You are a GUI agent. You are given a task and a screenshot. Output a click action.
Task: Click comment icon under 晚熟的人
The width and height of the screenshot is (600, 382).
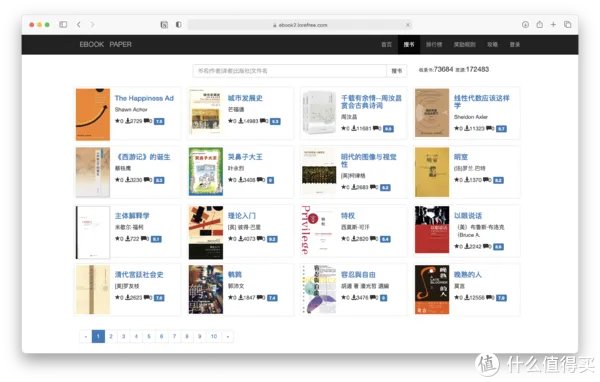pyautogui.click(x=489, y=297)
